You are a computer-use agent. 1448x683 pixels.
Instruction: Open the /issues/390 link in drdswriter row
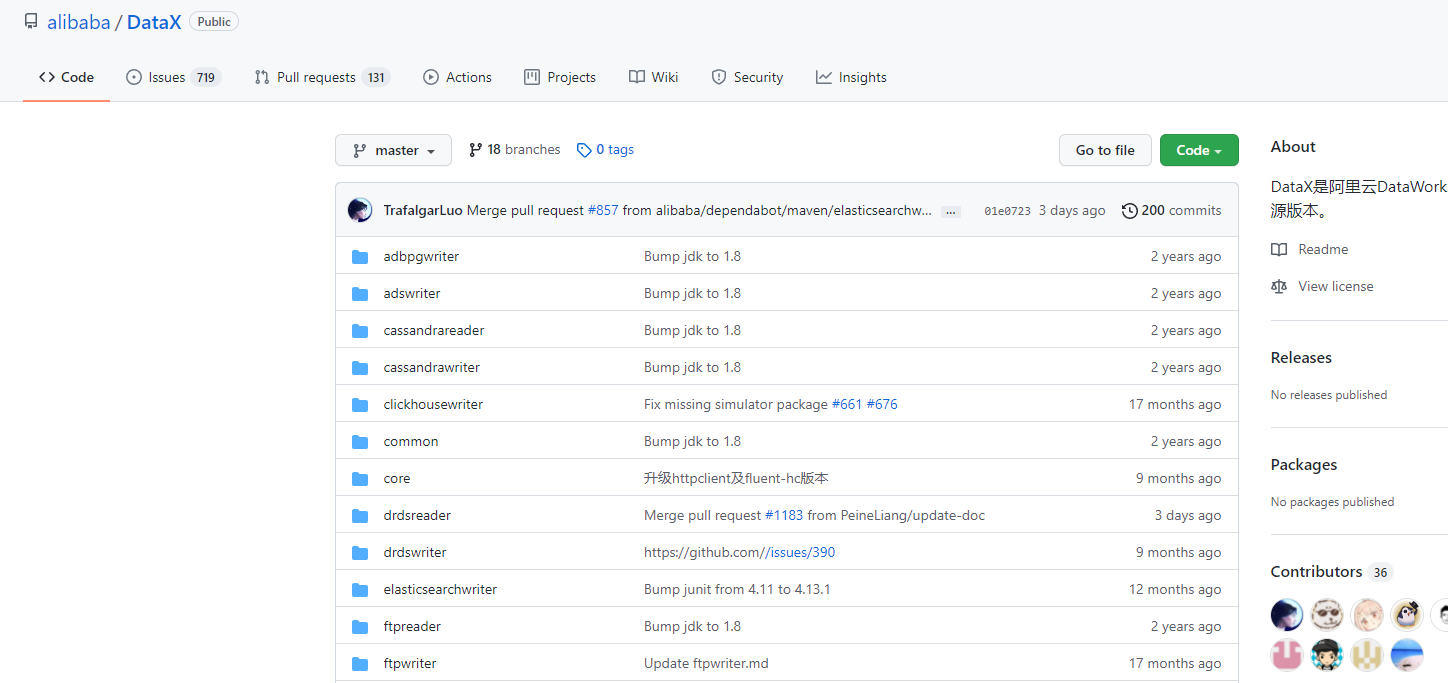click(x=802, y=553)
